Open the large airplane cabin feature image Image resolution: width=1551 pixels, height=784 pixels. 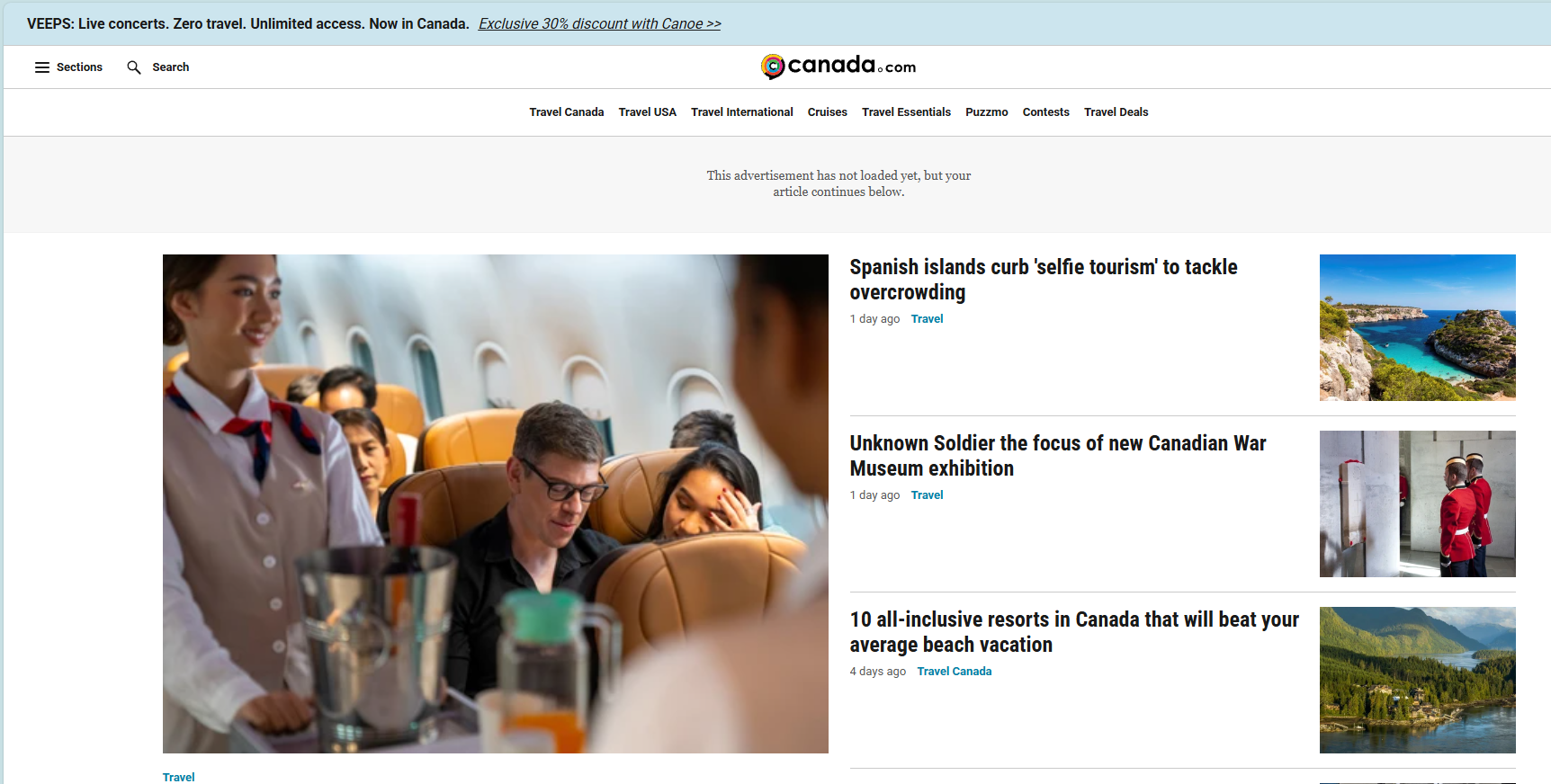point(496,503)
